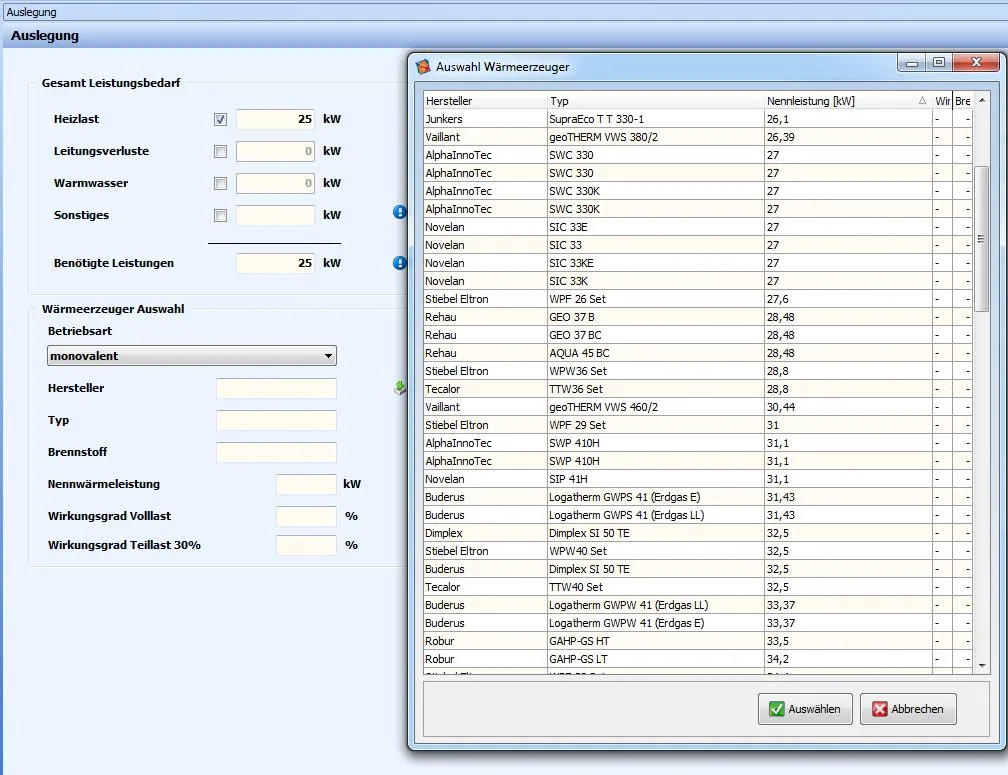Click the Warmwasser kW input field
Screen dimensions: 1008x775
(275, 183)
